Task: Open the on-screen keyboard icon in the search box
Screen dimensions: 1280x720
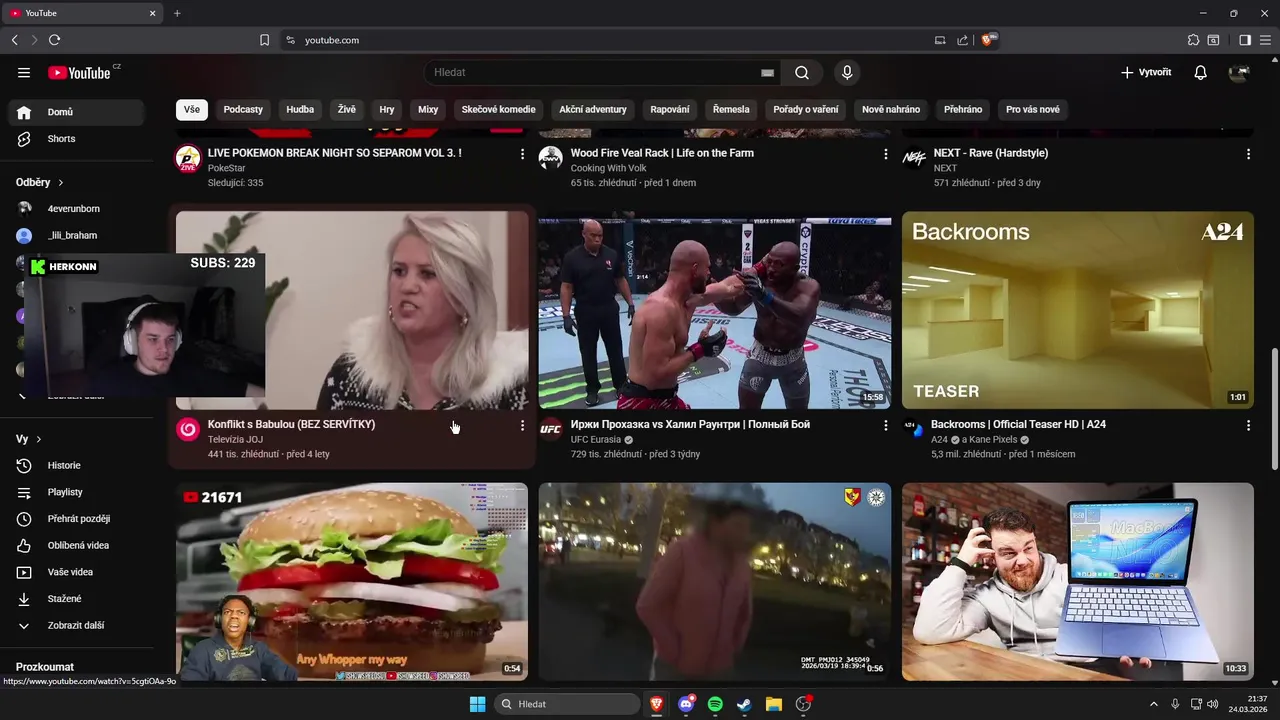Action: coord(767,72)
